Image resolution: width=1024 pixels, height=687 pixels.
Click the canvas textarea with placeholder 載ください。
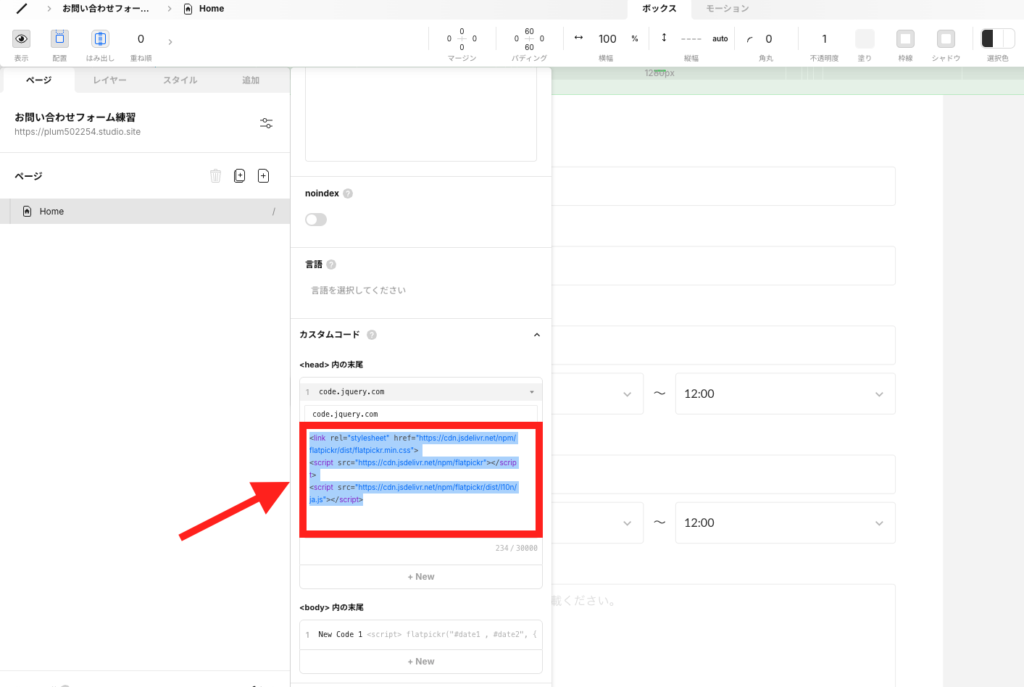pos(724,633)
